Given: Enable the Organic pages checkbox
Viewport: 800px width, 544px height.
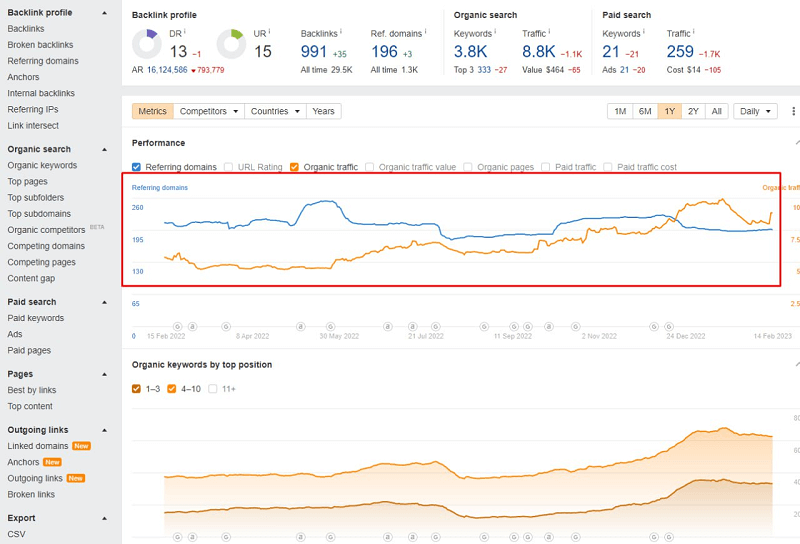Looking at the screenshot, I should 468,167.
